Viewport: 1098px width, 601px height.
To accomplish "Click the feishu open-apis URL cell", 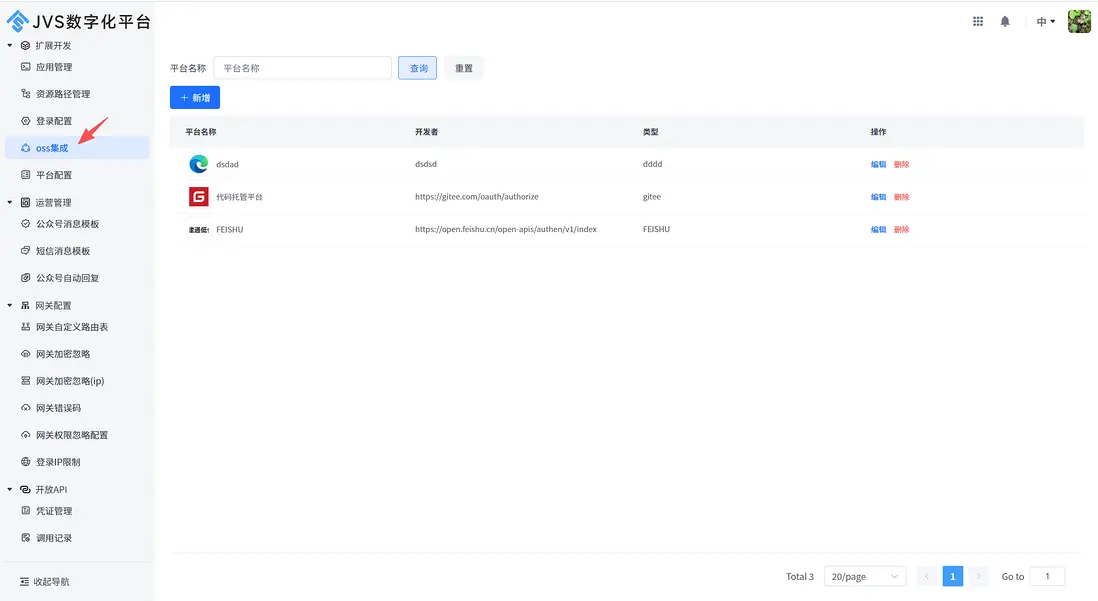I will pos(506,229).
